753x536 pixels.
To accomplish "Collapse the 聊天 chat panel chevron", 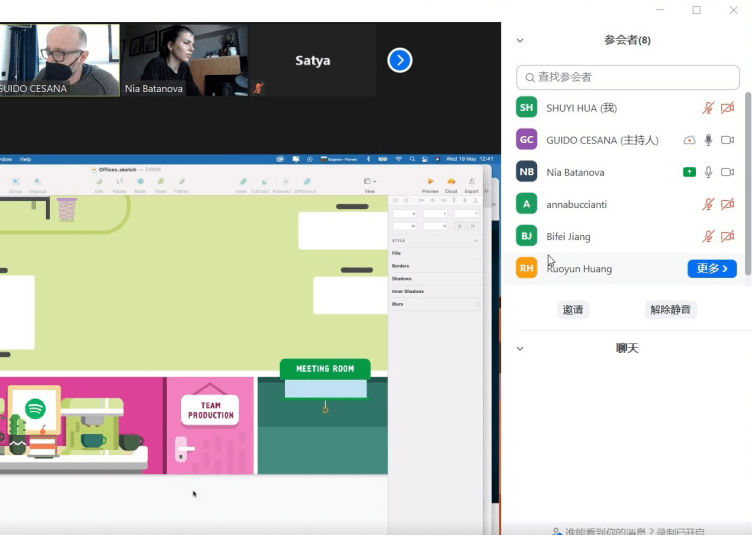I will pos(520,349).
